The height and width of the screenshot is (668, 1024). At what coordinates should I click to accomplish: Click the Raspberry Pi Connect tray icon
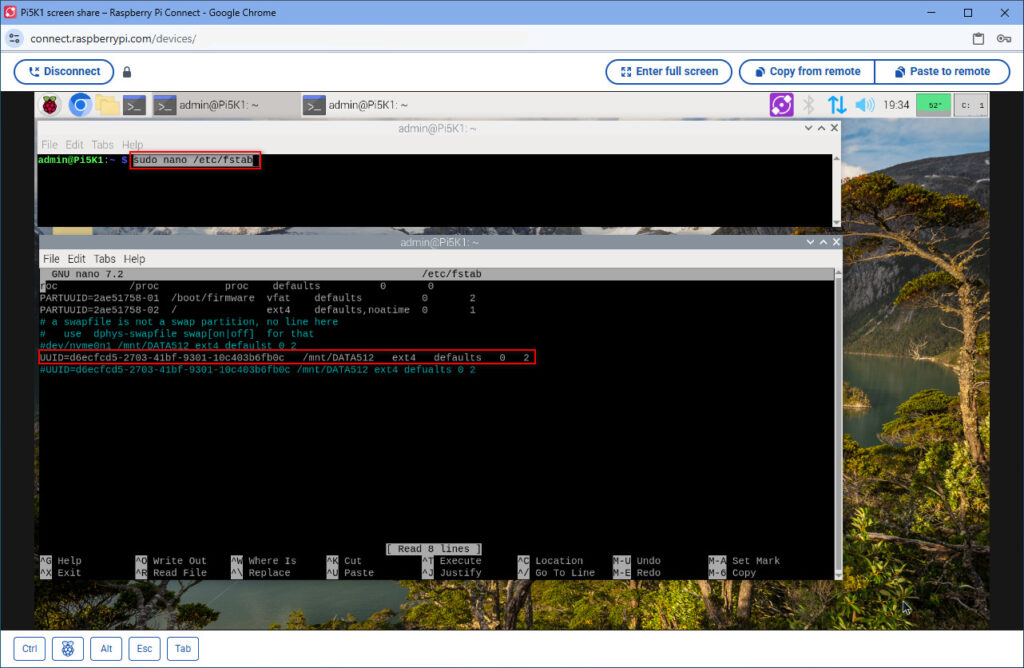tap(781, 105)
